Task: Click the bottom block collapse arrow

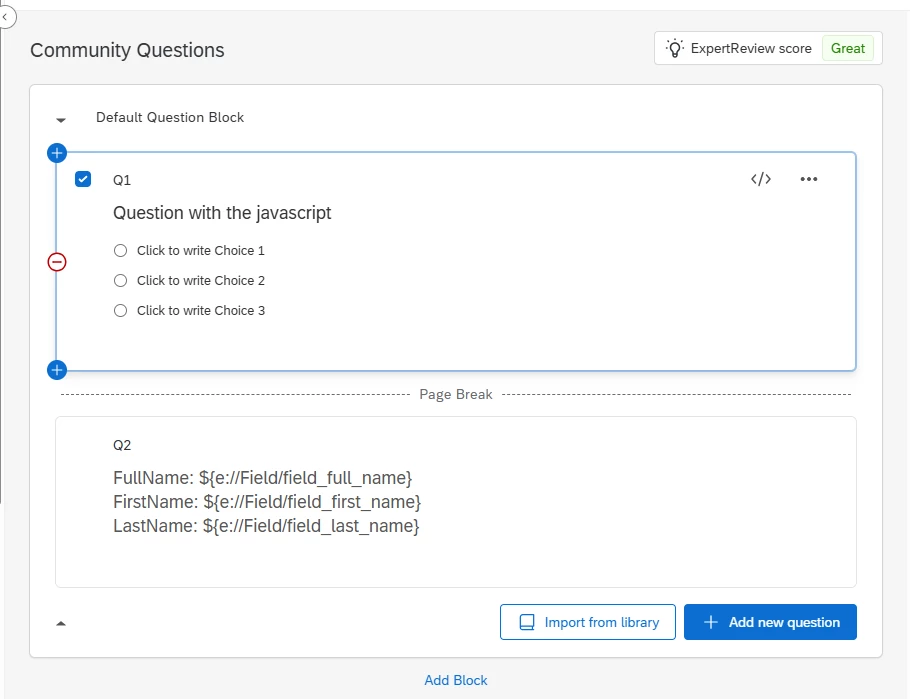Action: click(x=61, y=623)
